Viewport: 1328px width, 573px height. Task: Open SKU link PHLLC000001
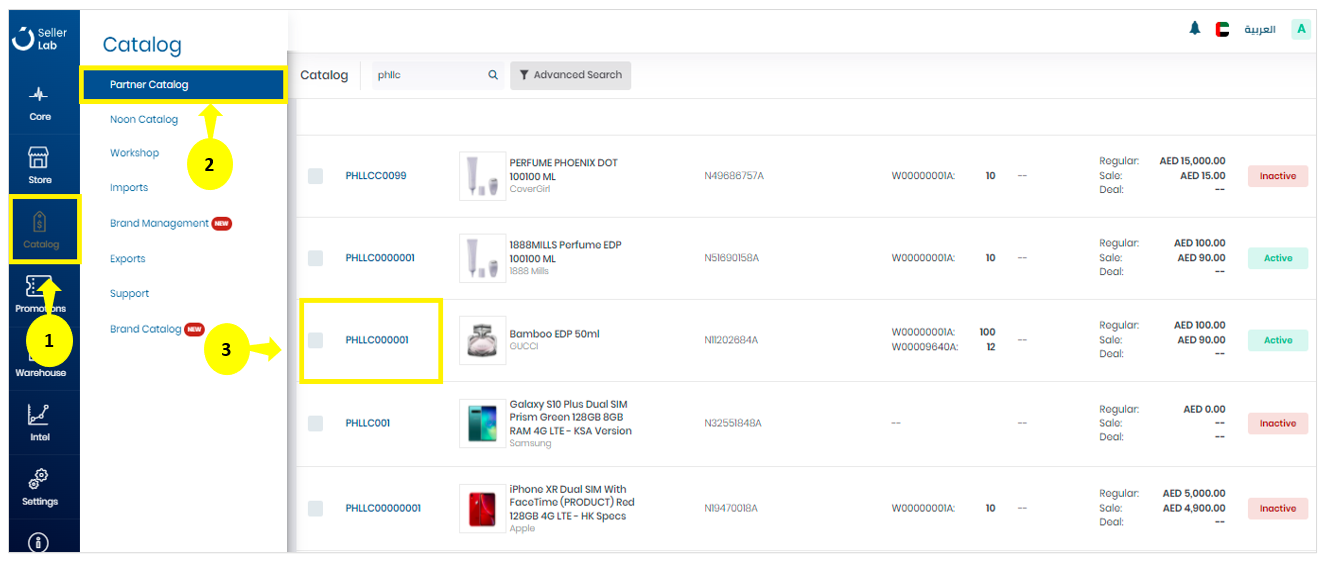[x=377, y=340]
